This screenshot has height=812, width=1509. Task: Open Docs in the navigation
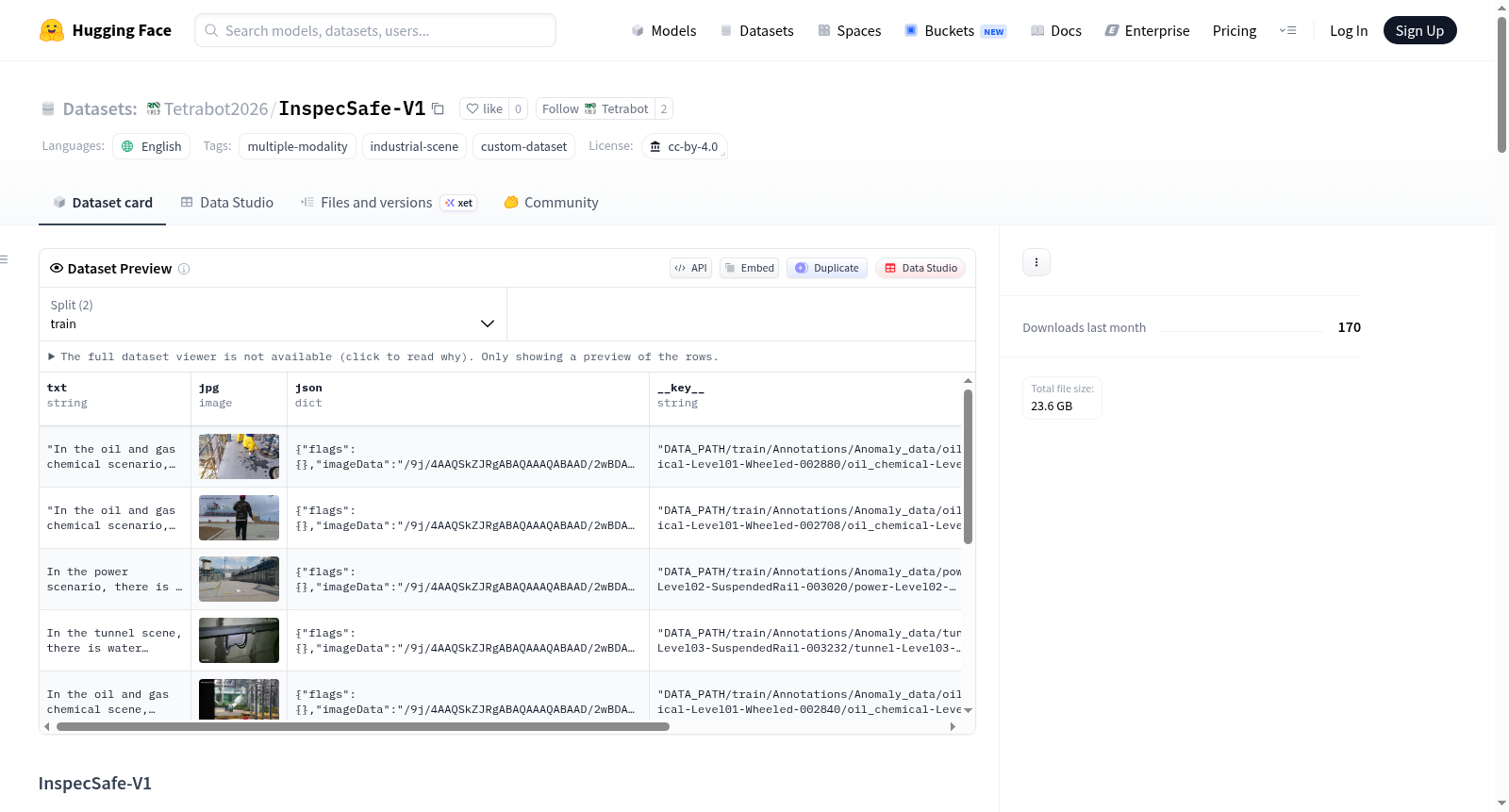tap(1056, 30)
